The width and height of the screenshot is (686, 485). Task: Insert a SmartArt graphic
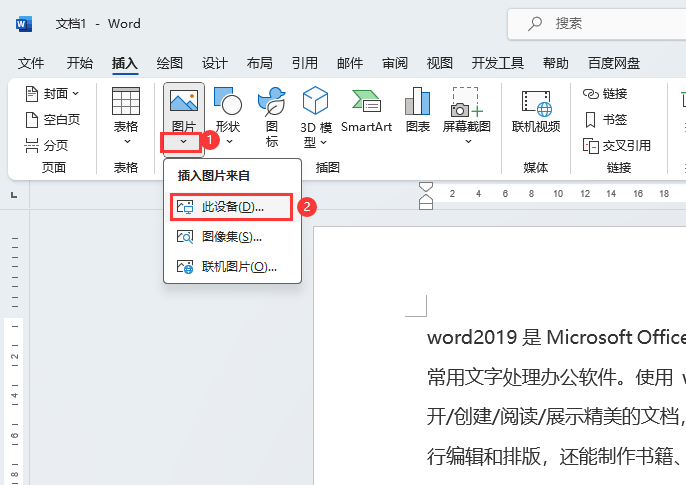point(367,101)
